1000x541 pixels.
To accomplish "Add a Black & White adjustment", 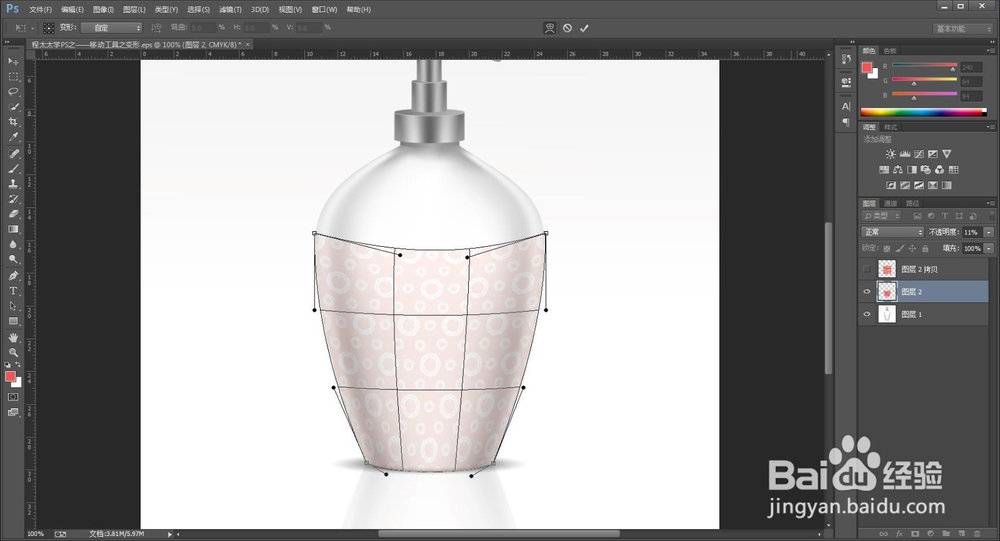I will pos(911,170).
